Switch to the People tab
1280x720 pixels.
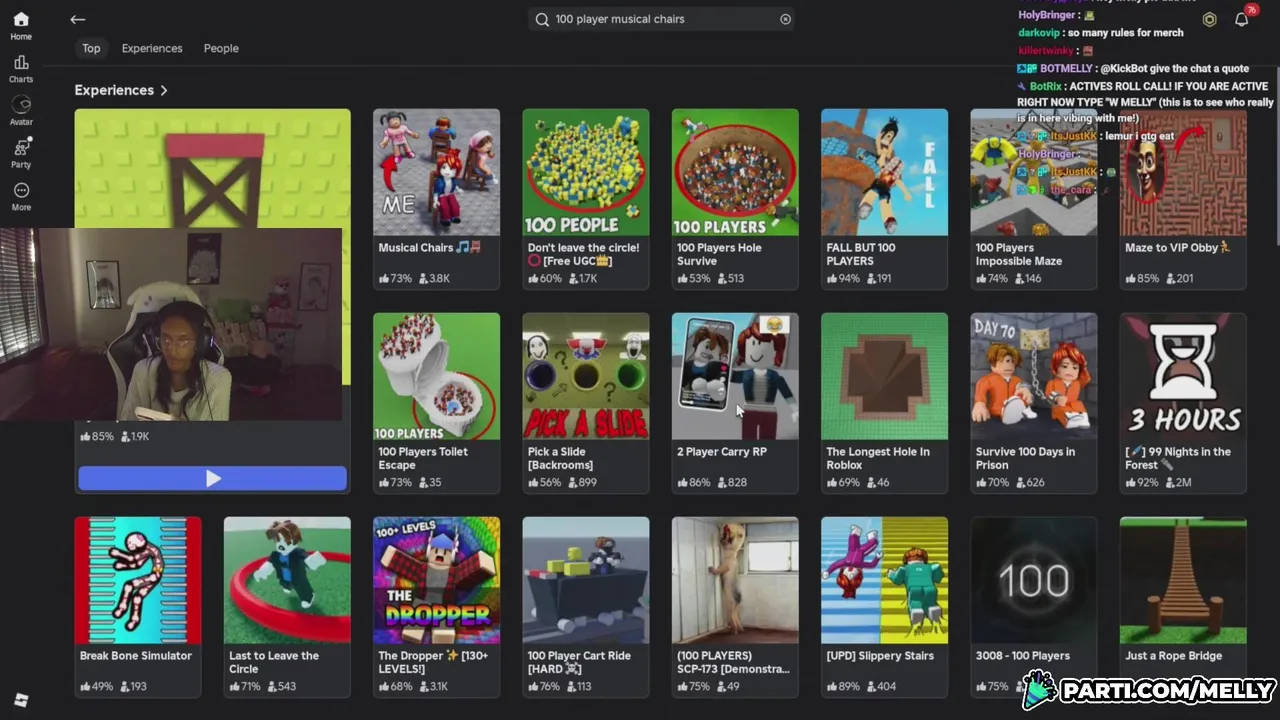(221, 48)
